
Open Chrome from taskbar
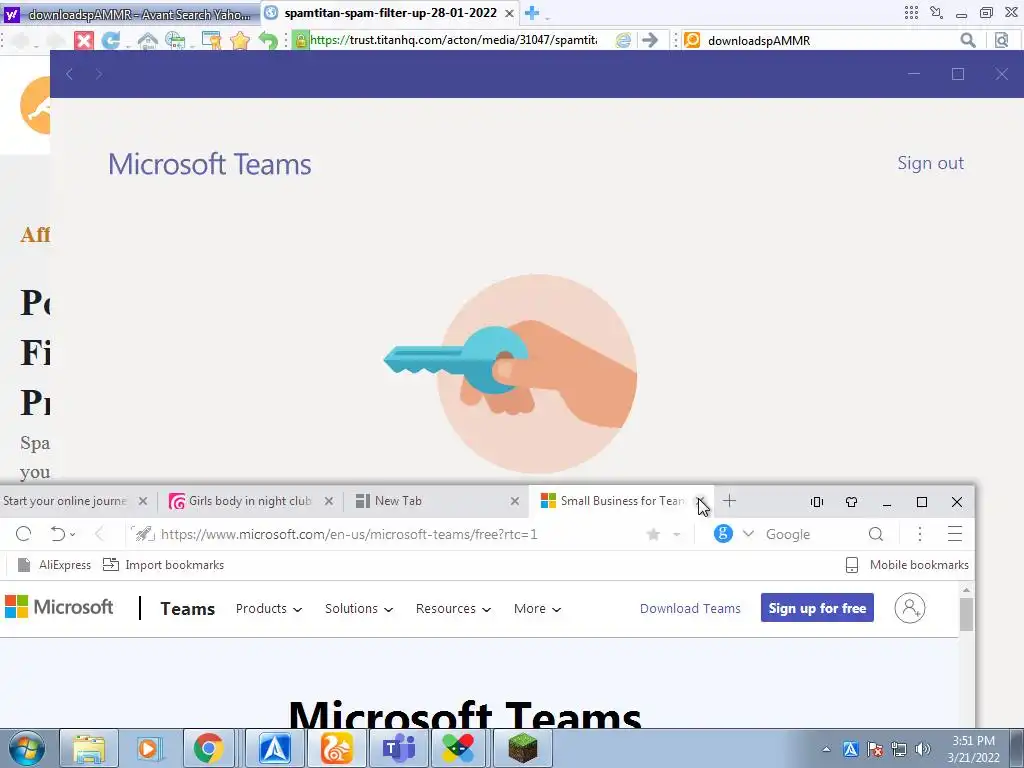point(208,748)
